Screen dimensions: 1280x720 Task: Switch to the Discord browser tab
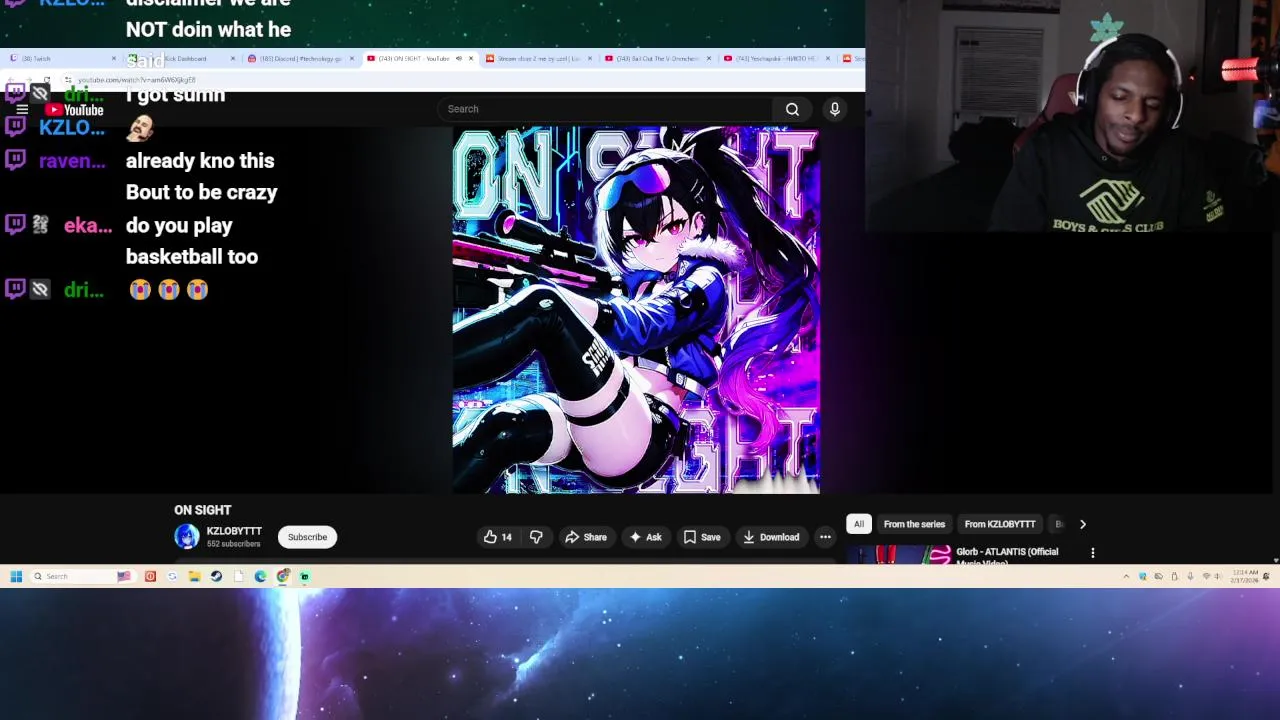pos(300,58)
